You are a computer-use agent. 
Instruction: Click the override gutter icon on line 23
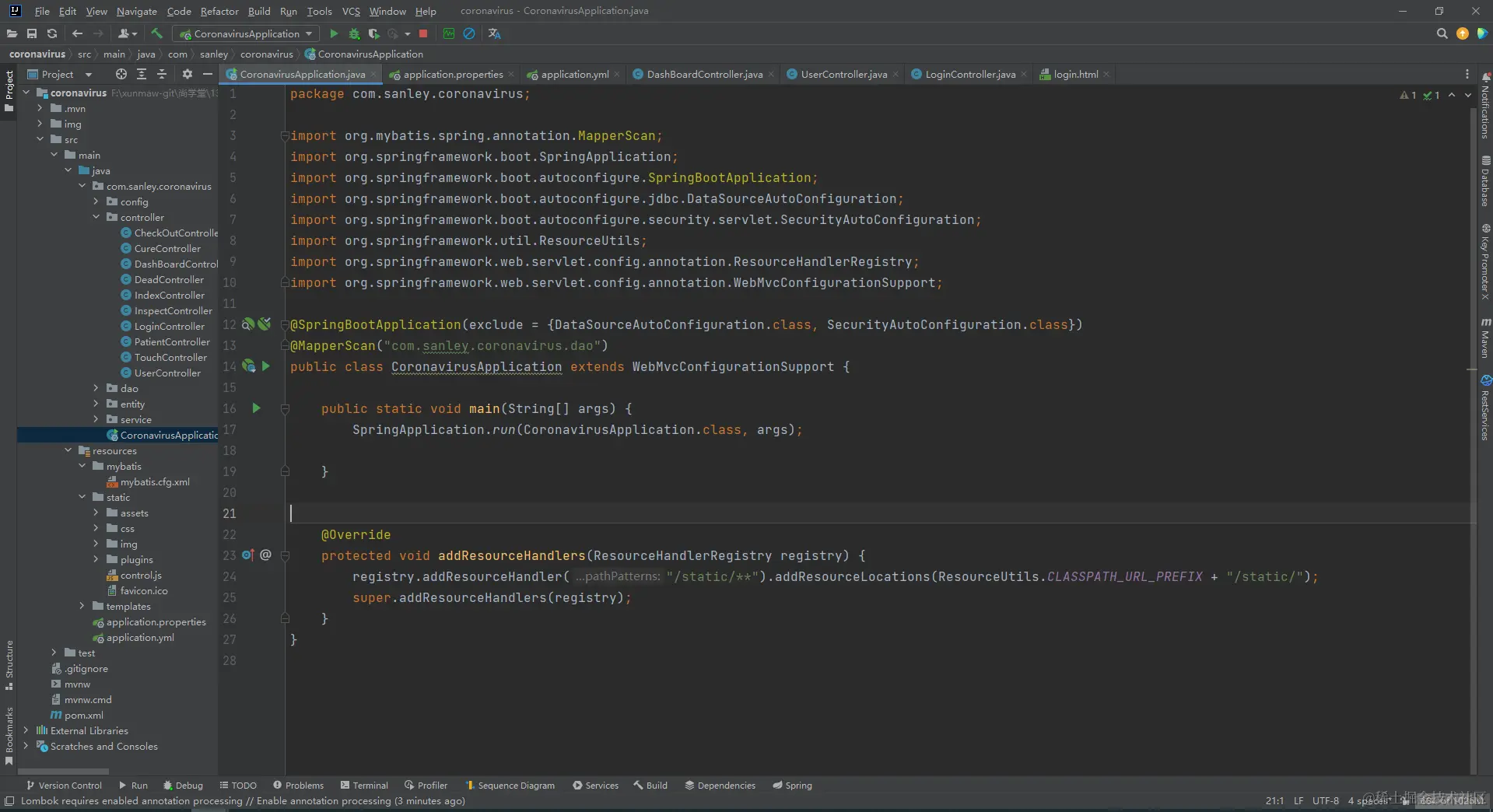[248, 555]
